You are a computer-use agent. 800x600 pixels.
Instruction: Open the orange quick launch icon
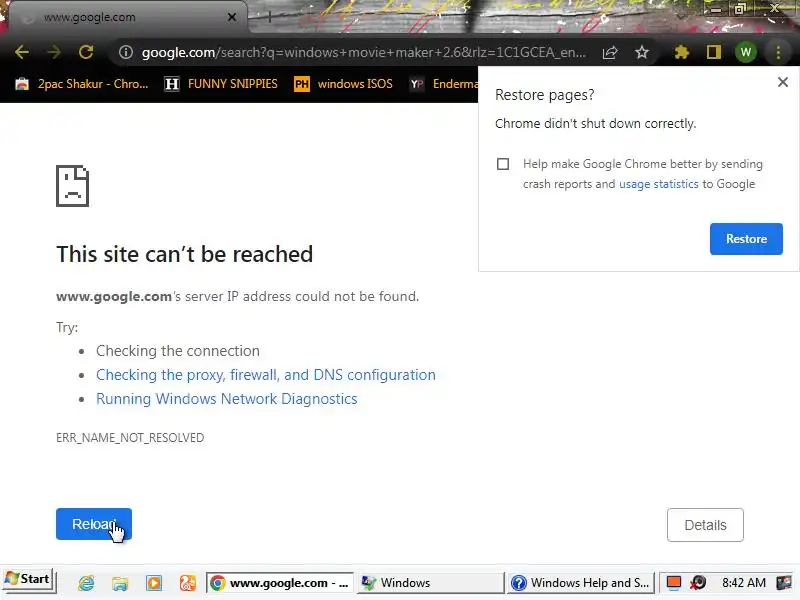188,583
